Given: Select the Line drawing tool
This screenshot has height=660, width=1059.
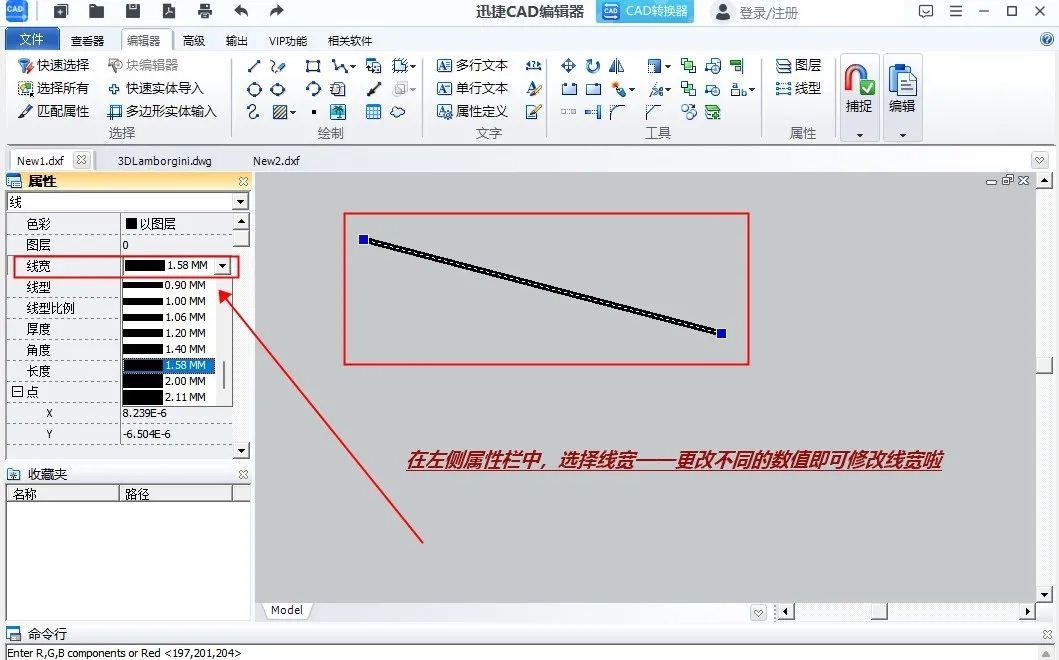Looking at the screenshot, I should [x=253, y=65].
